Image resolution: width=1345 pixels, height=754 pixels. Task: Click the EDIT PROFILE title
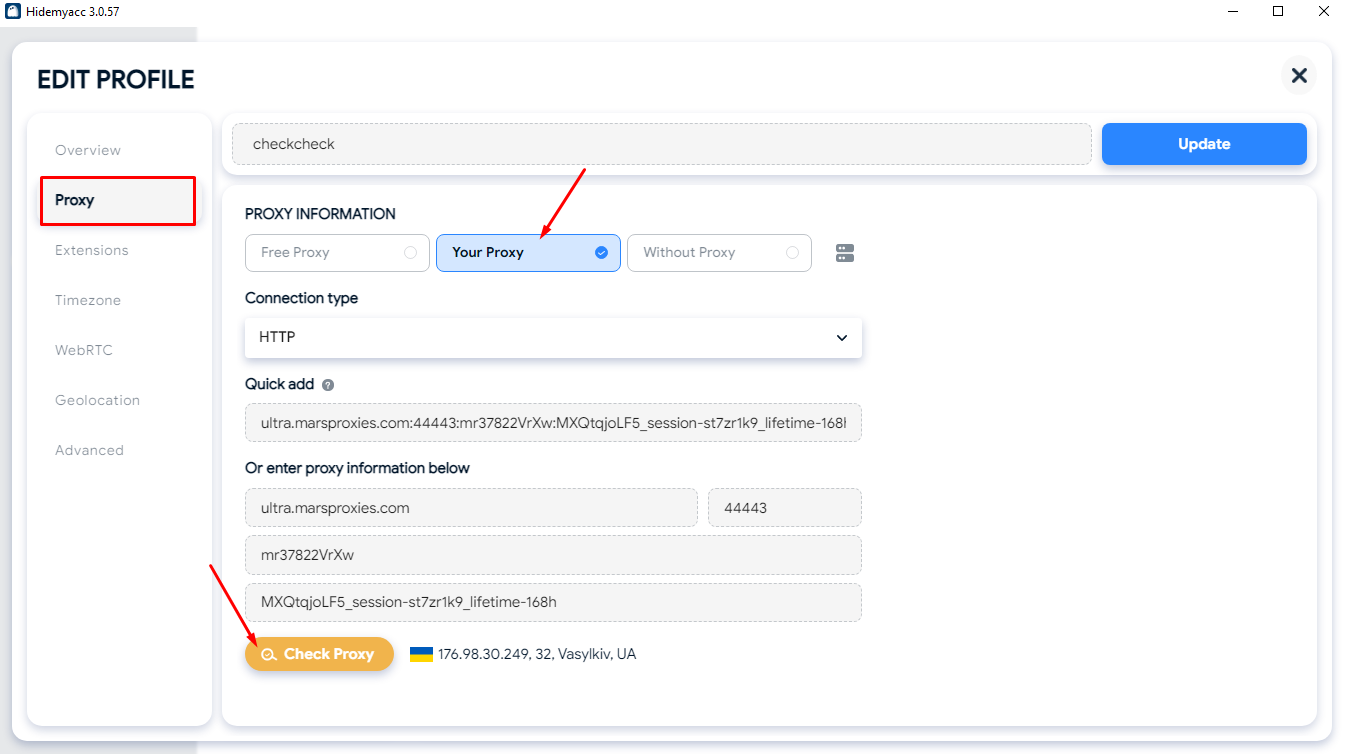[x=116, y=80]
